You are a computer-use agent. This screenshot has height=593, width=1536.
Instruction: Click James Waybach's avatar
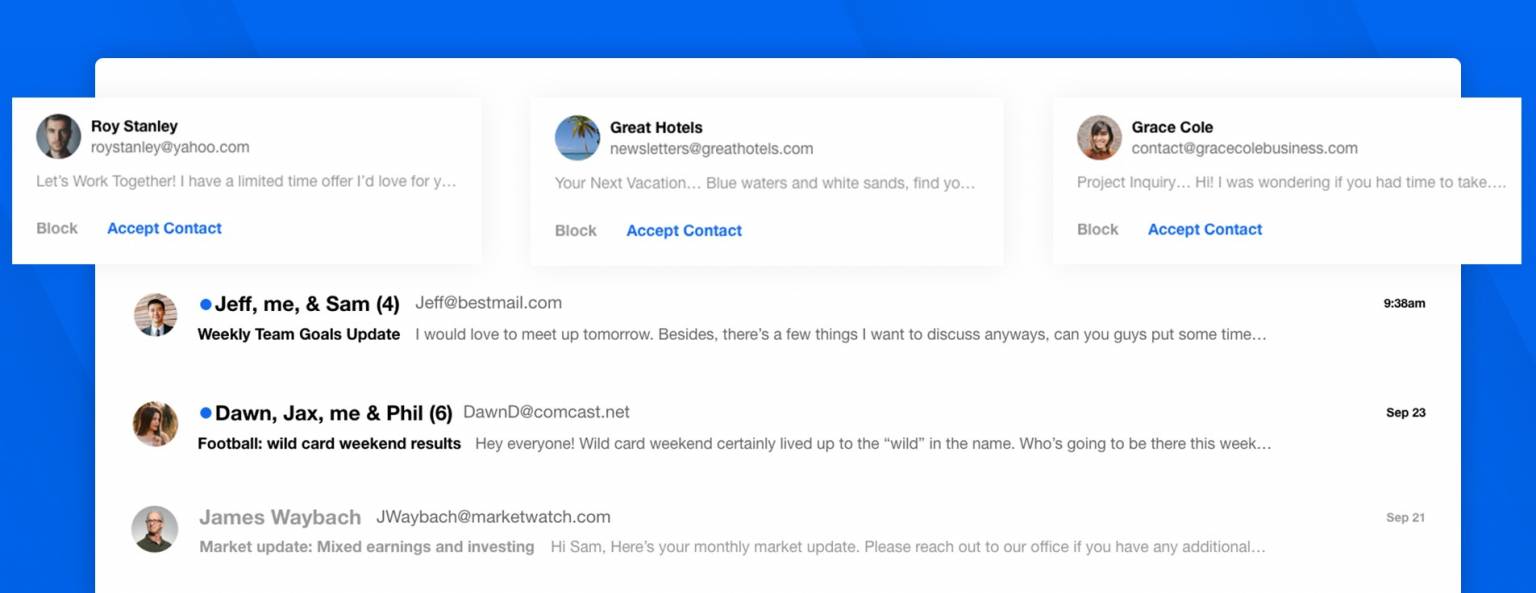coord(155,529)
